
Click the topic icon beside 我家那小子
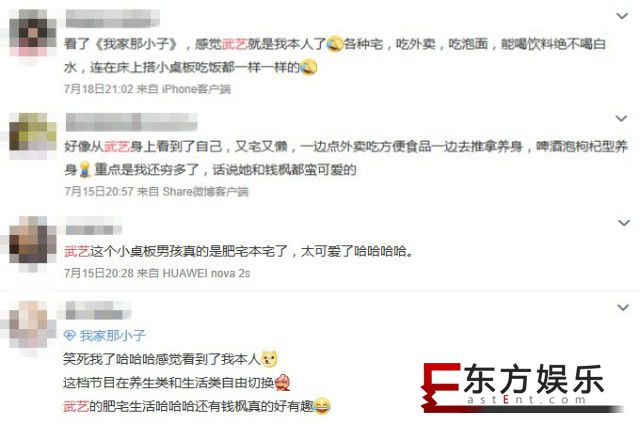[x=70, y=336]
